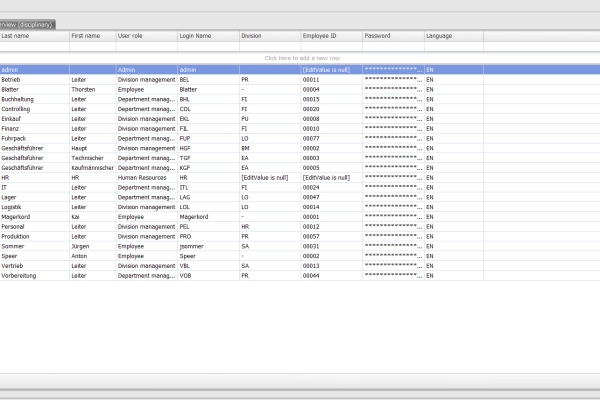Viewport: 600px width, 400px height.
Task: Click the HR row's null Division cell
Action: click(x=270, y=178)
